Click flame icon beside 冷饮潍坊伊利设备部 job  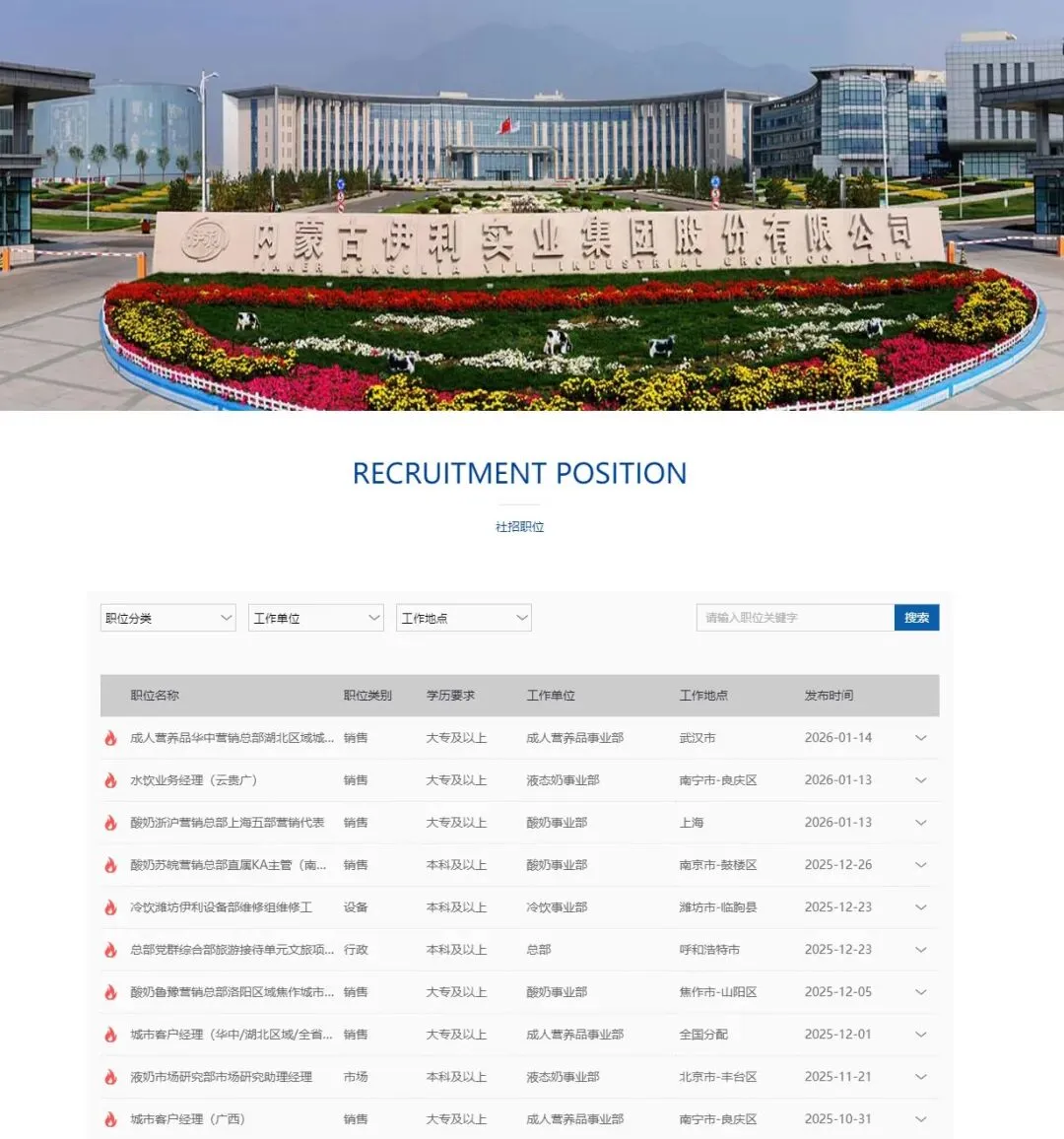[110, 907]
